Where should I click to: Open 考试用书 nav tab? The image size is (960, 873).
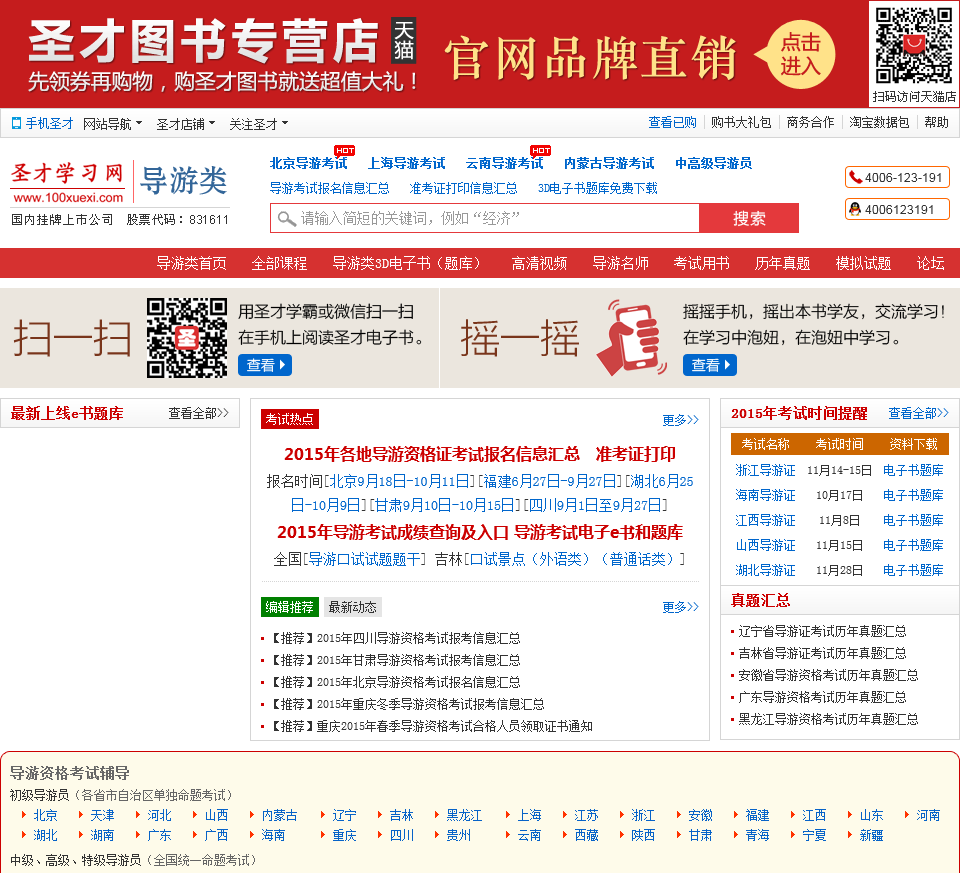click(702, 263)
